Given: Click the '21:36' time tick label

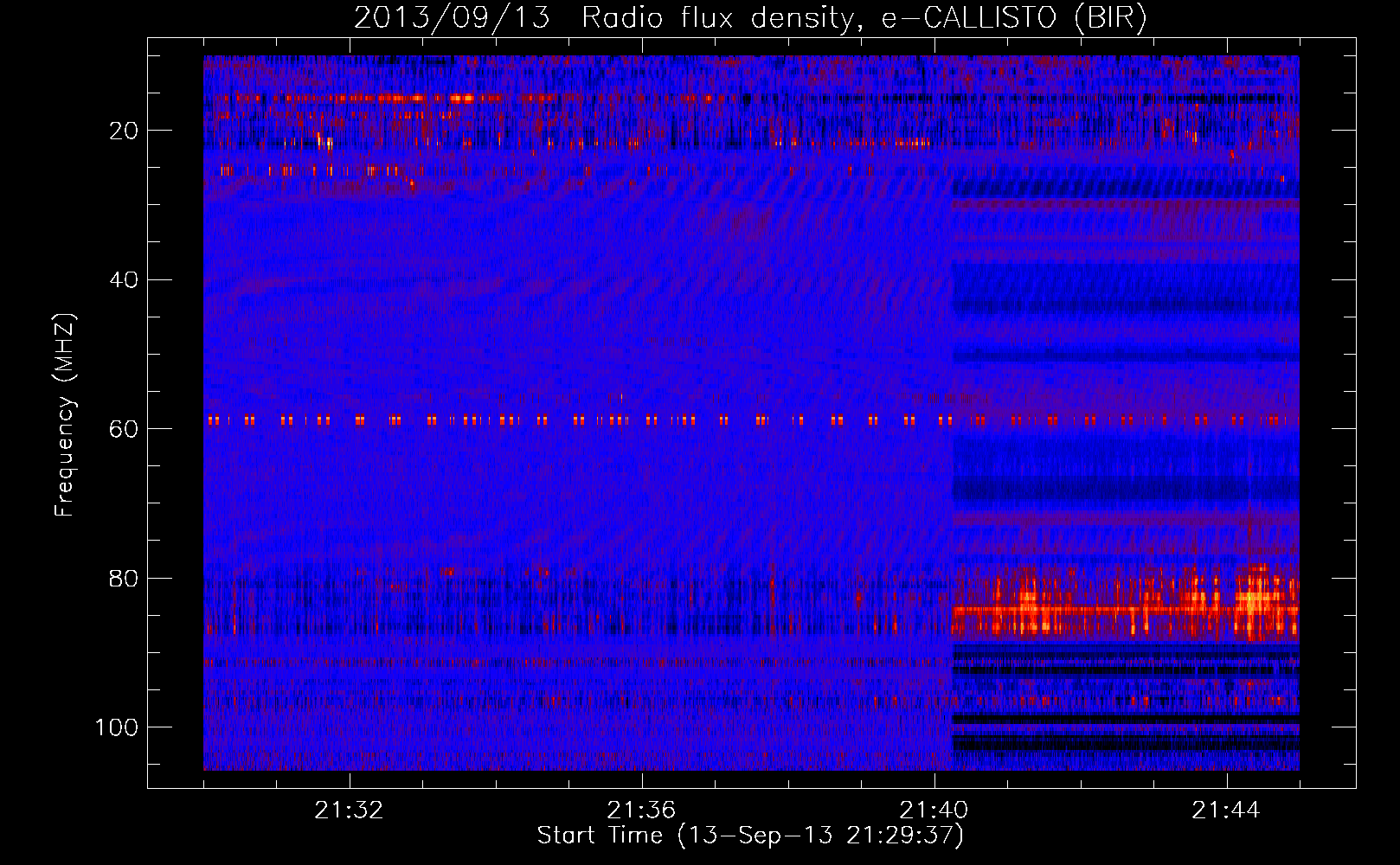Looking at the screenshot, I should pyautogui.click(x=642, y=811).
